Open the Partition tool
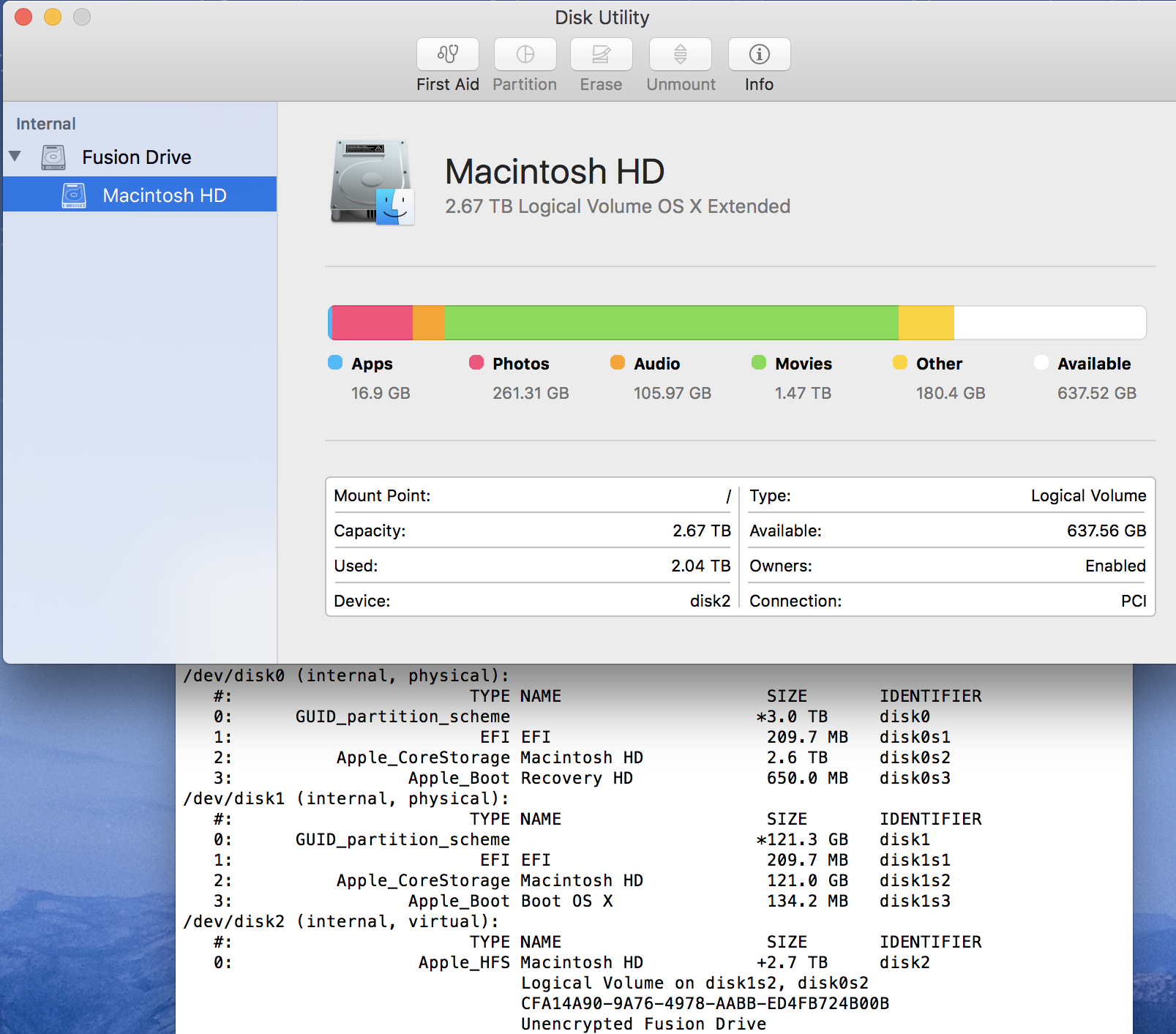 coord(525,55)
